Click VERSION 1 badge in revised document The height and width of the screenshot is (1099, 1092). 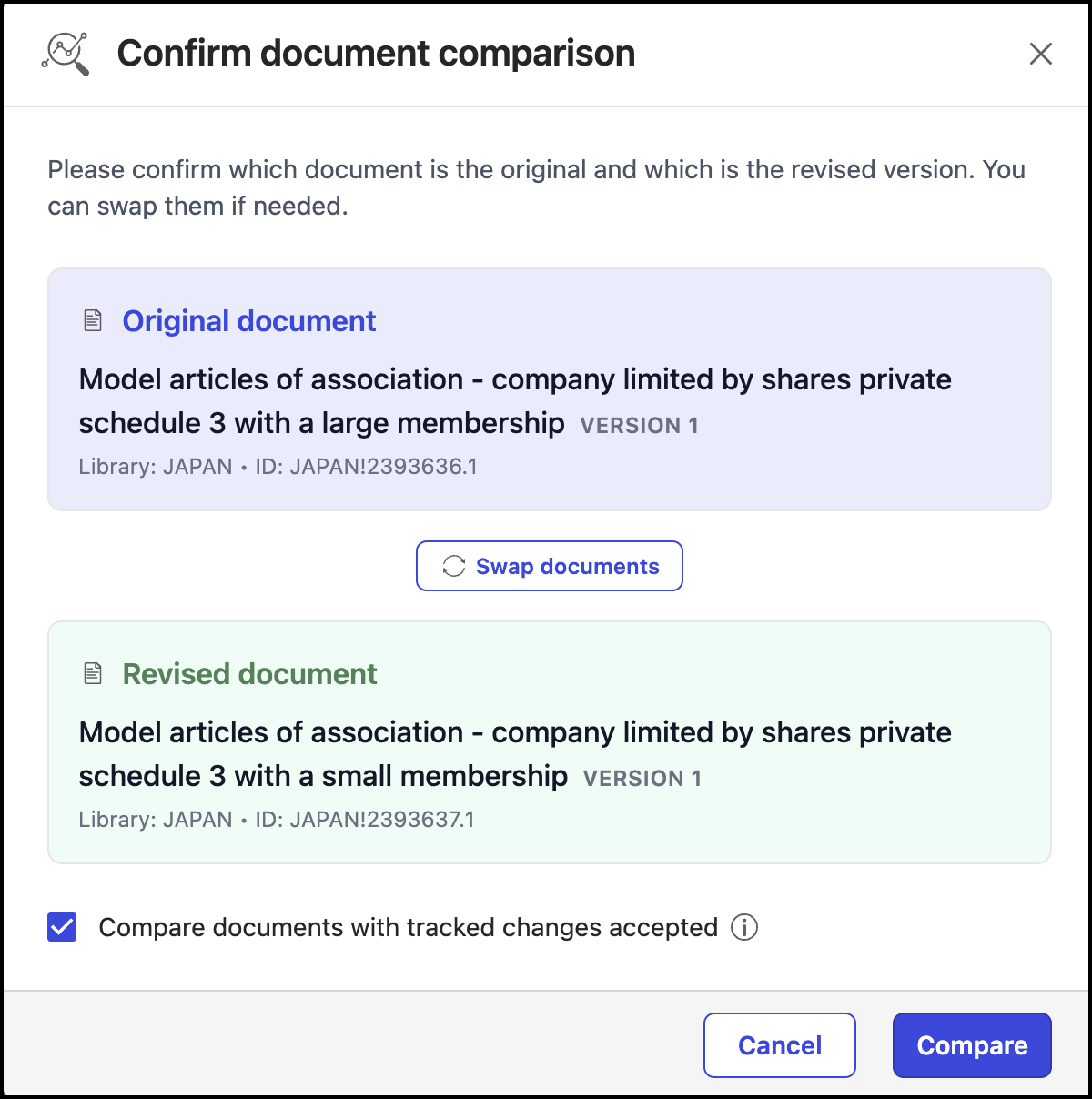(642, 779)
